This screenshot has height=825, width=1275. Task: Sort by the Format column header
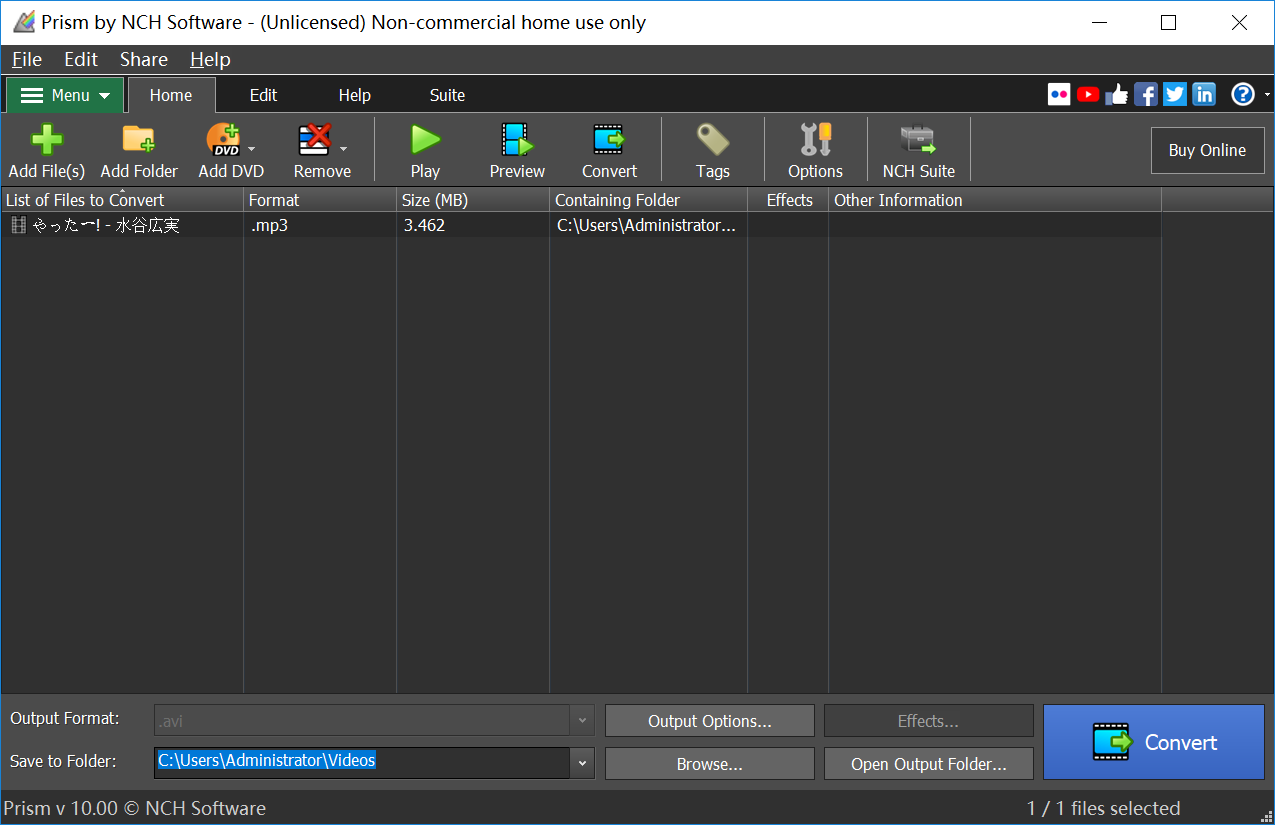pos(320,200)
